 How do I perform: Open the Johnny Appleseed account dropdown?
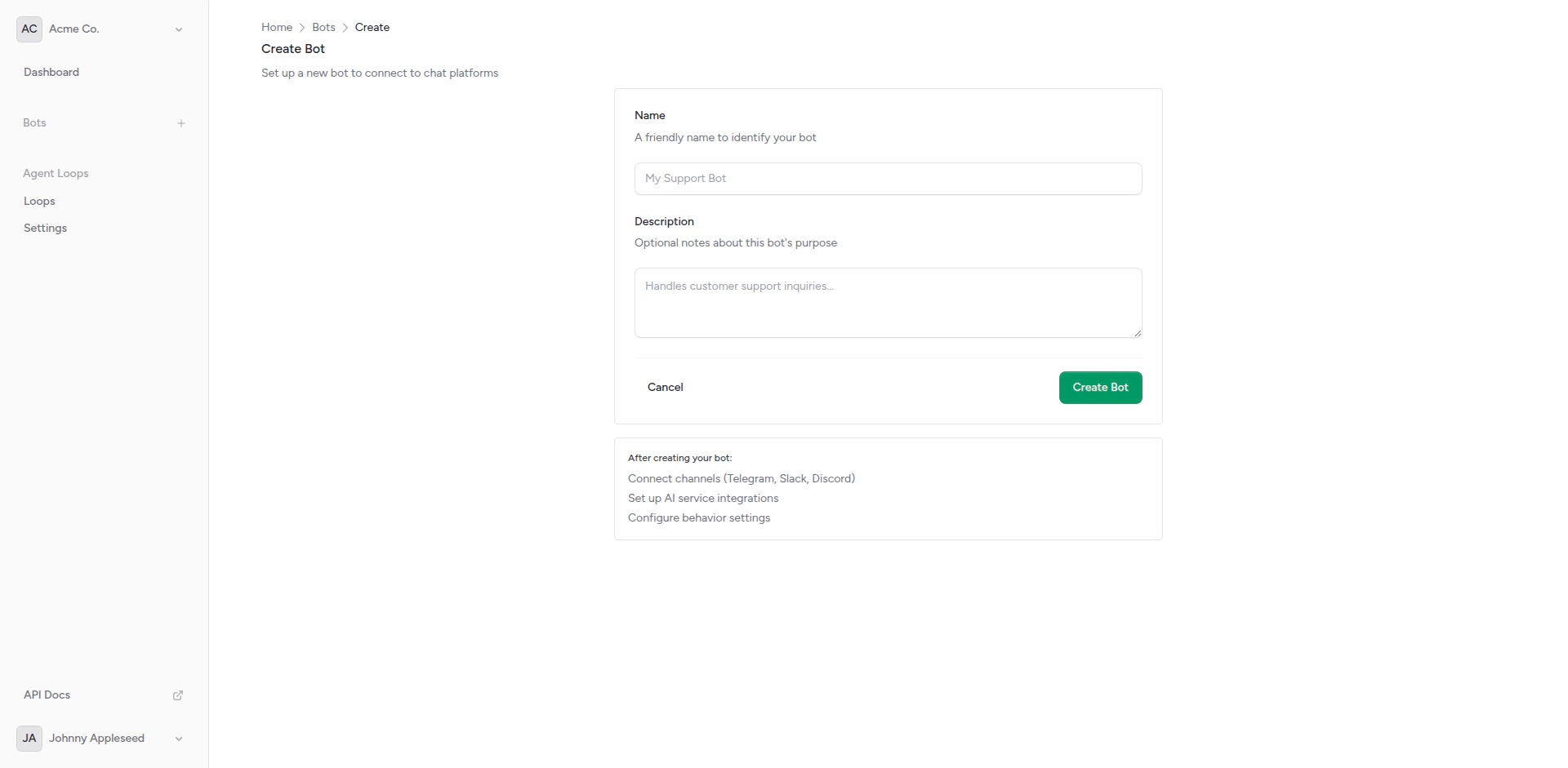pyautogui.click(x=178, y=739)
